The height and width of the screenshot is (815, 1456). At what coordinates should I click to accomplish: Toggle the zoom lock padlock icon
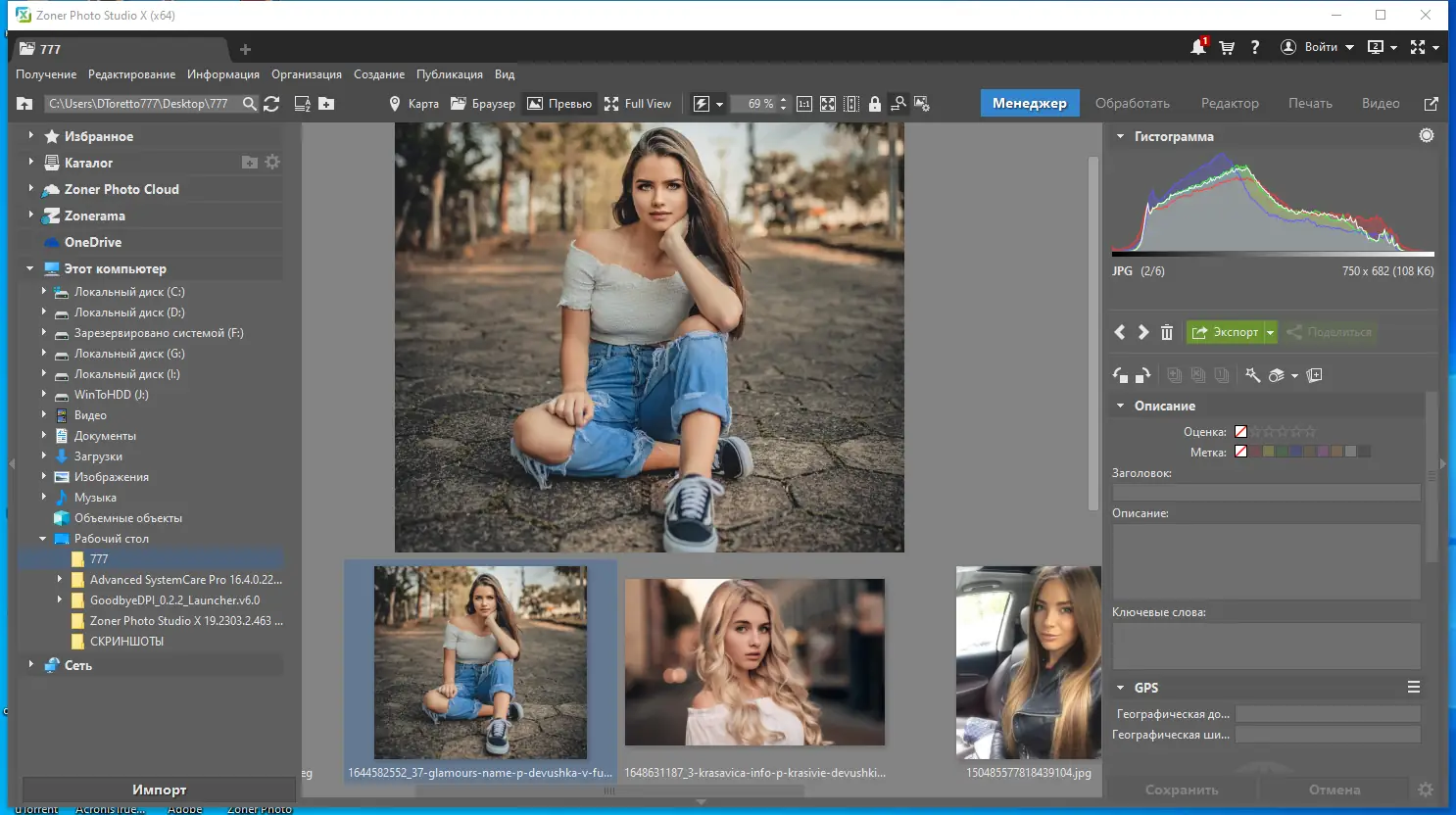pos(874,103)
